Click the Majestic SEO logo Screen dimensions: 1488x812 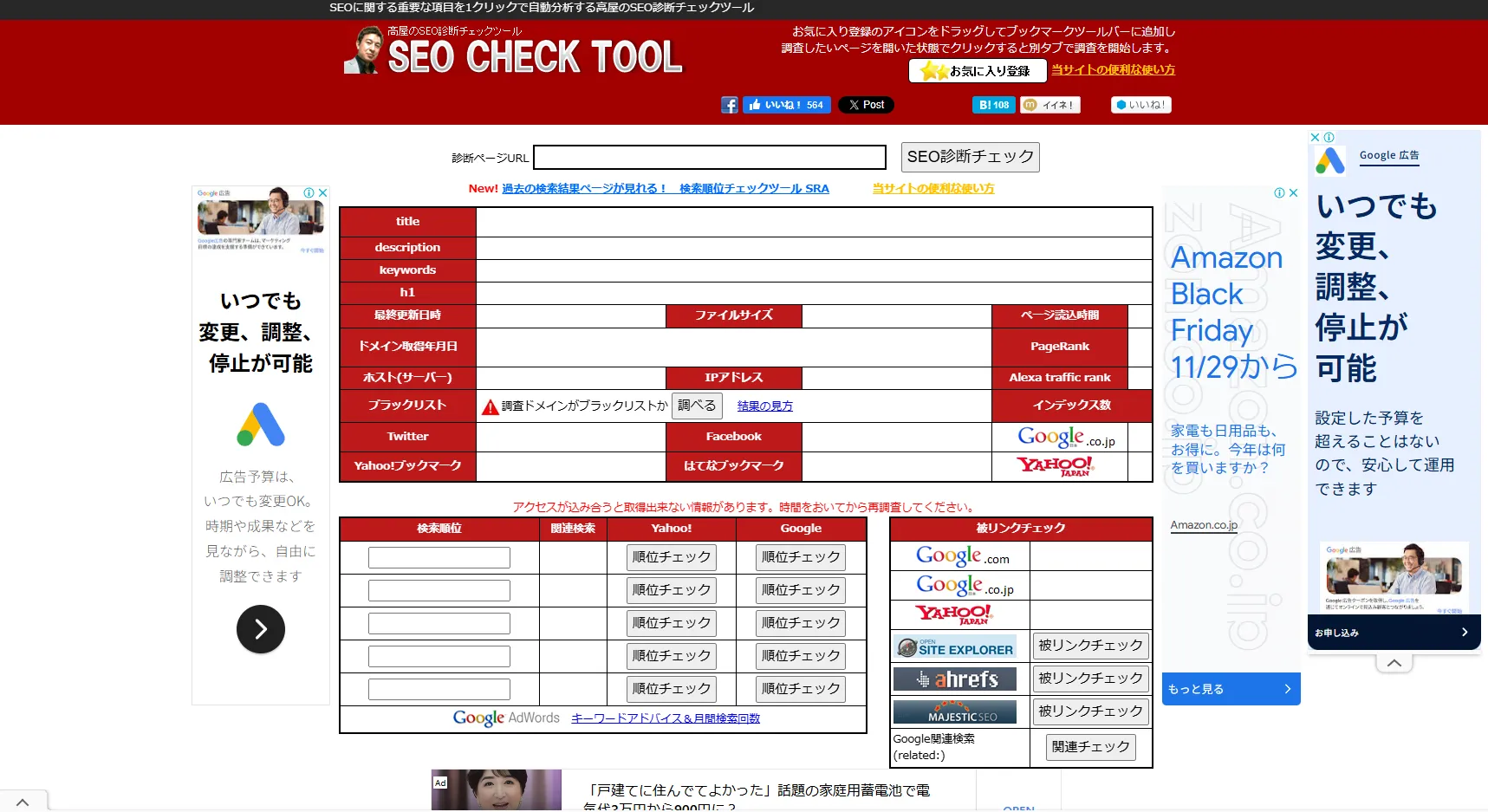coord(955,712)
